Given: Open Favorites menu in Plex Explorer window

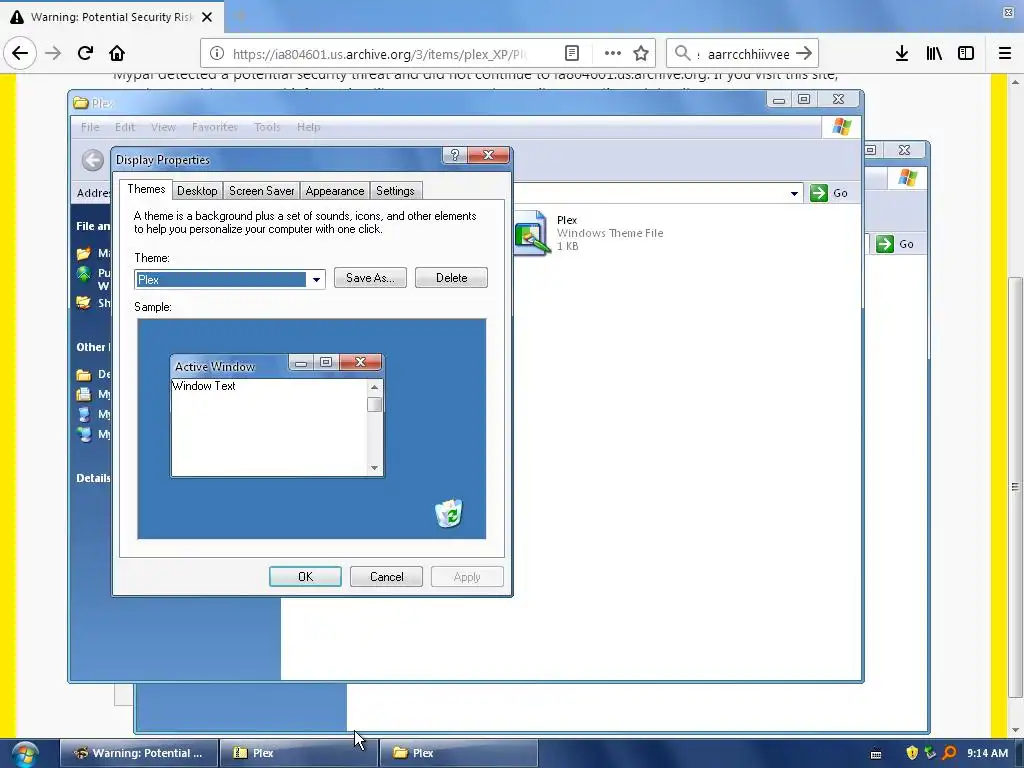Looking at the screenshot, I should [215, 127].
